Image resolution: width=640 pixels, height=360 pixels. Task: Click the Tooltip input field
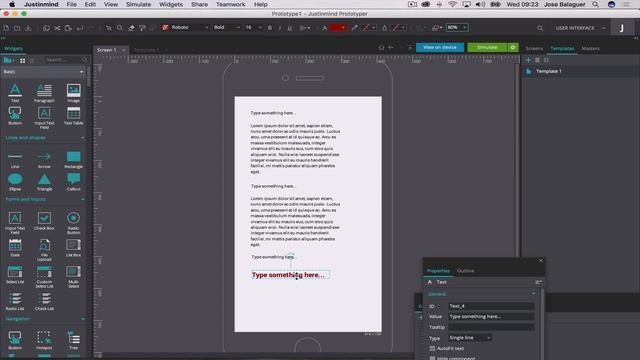point(491,327)
